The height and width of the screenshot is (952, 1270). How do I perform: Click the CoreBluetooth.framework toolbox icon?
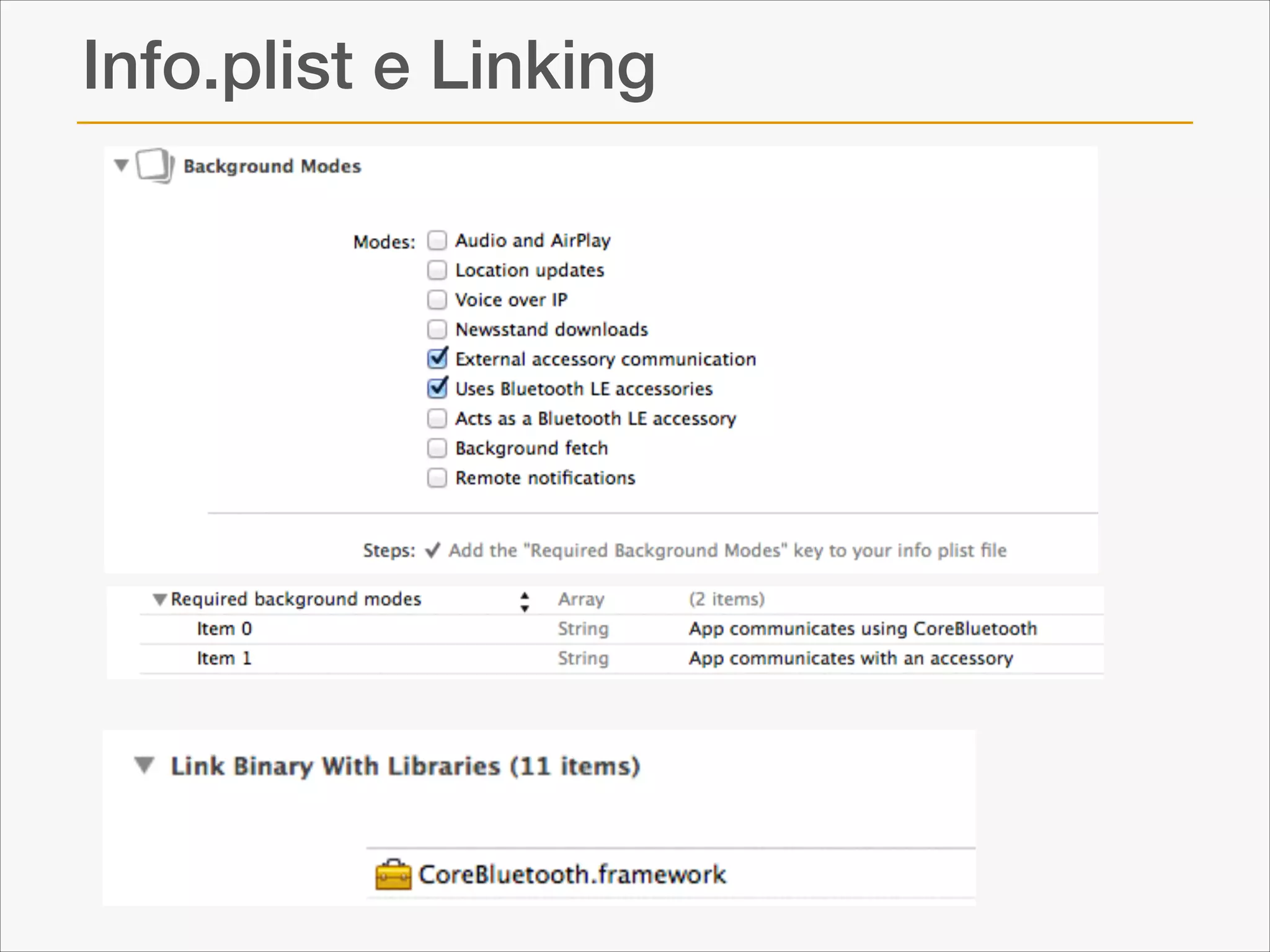click(x=393, y=875)
